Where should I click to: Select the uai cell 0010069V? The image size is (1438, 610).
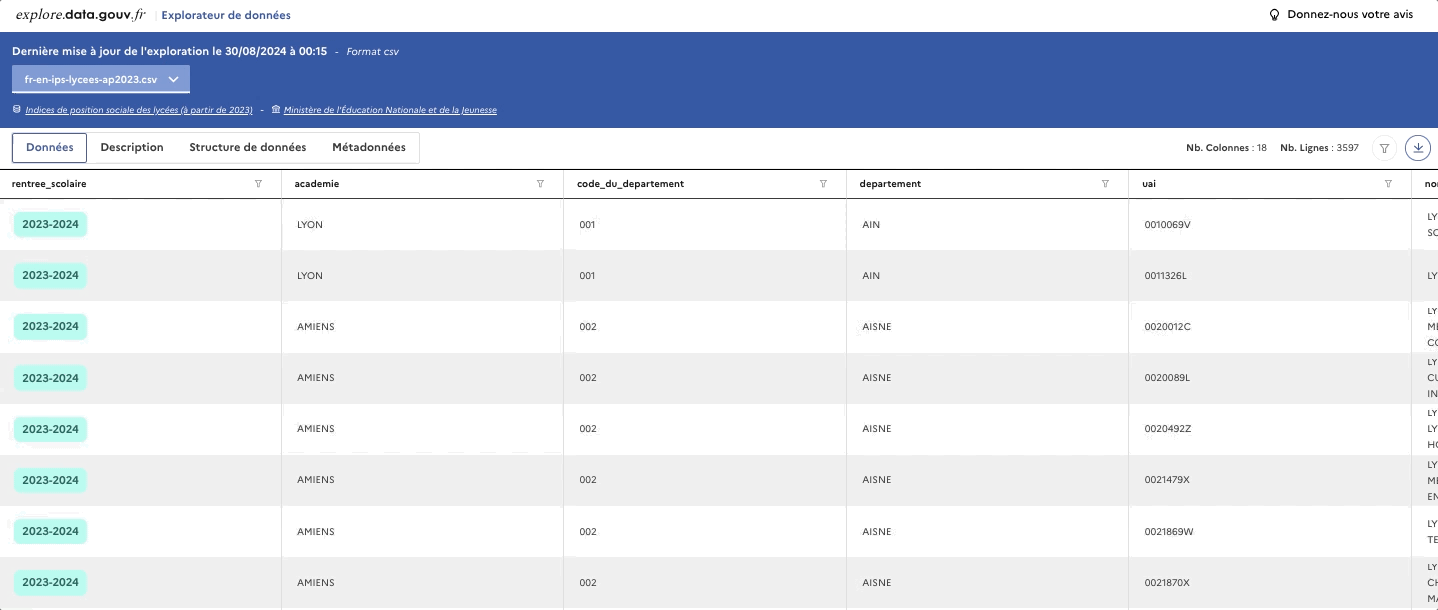[x=1167, y=224]
